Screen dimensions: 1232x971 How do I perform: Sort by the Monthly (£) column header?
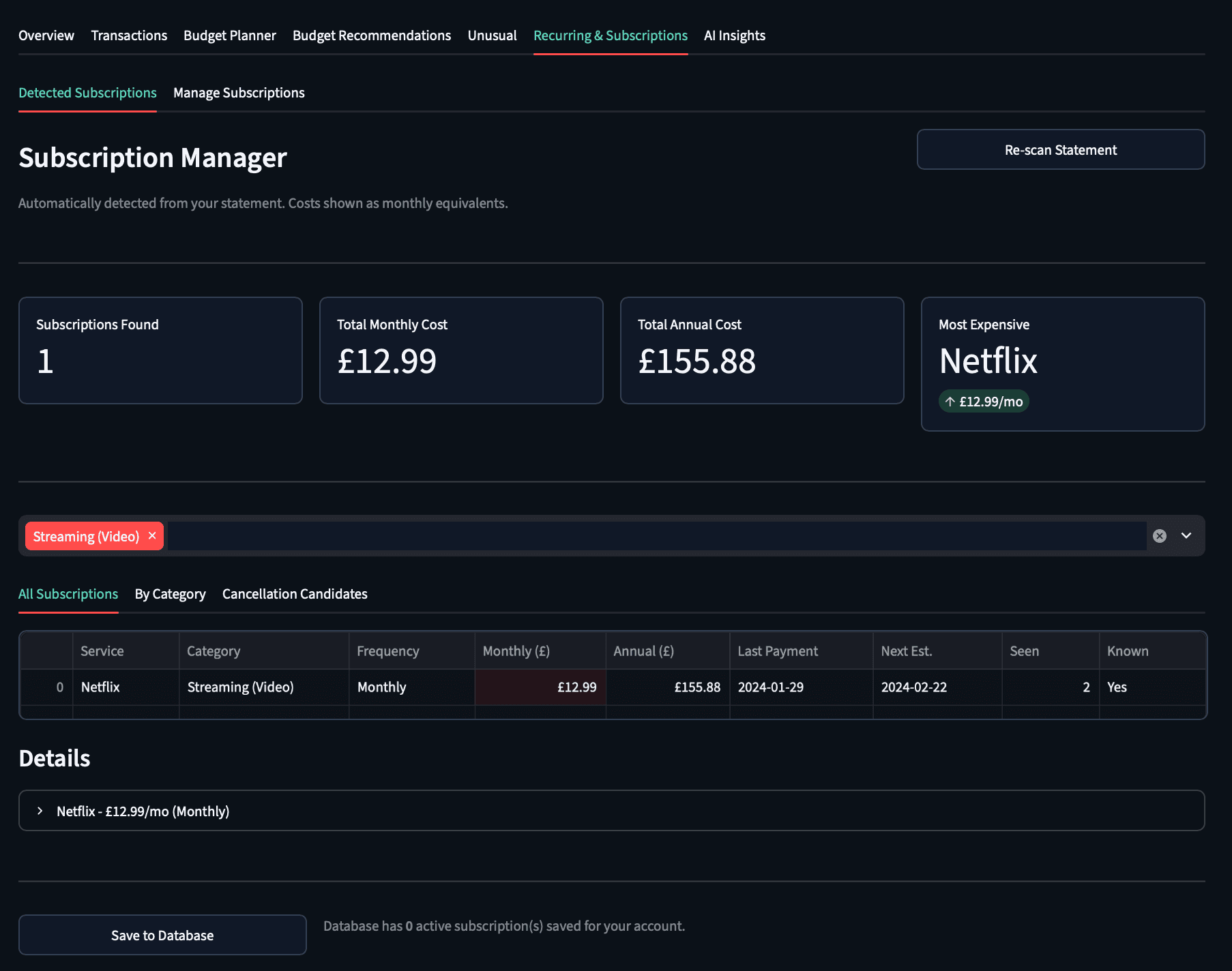[x=540, y=651]
